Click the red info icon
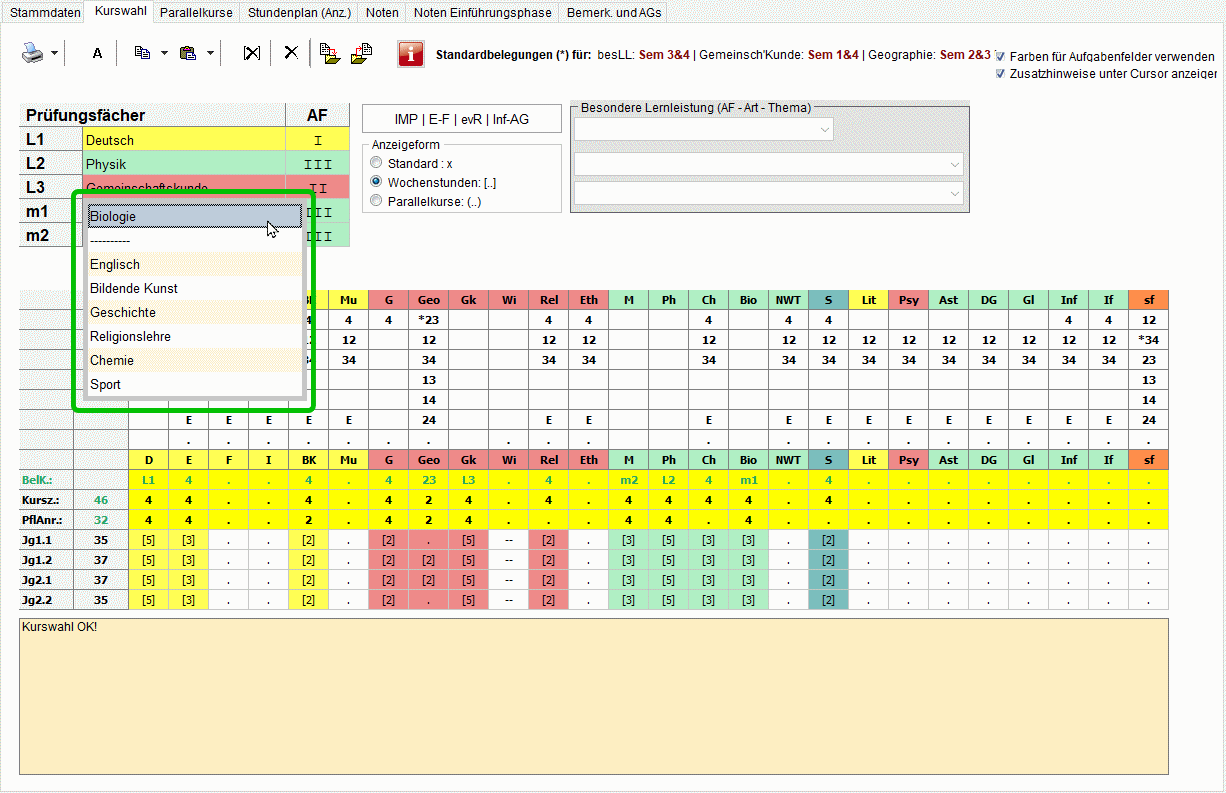1226x793 pixels. [x=410, y=54]
